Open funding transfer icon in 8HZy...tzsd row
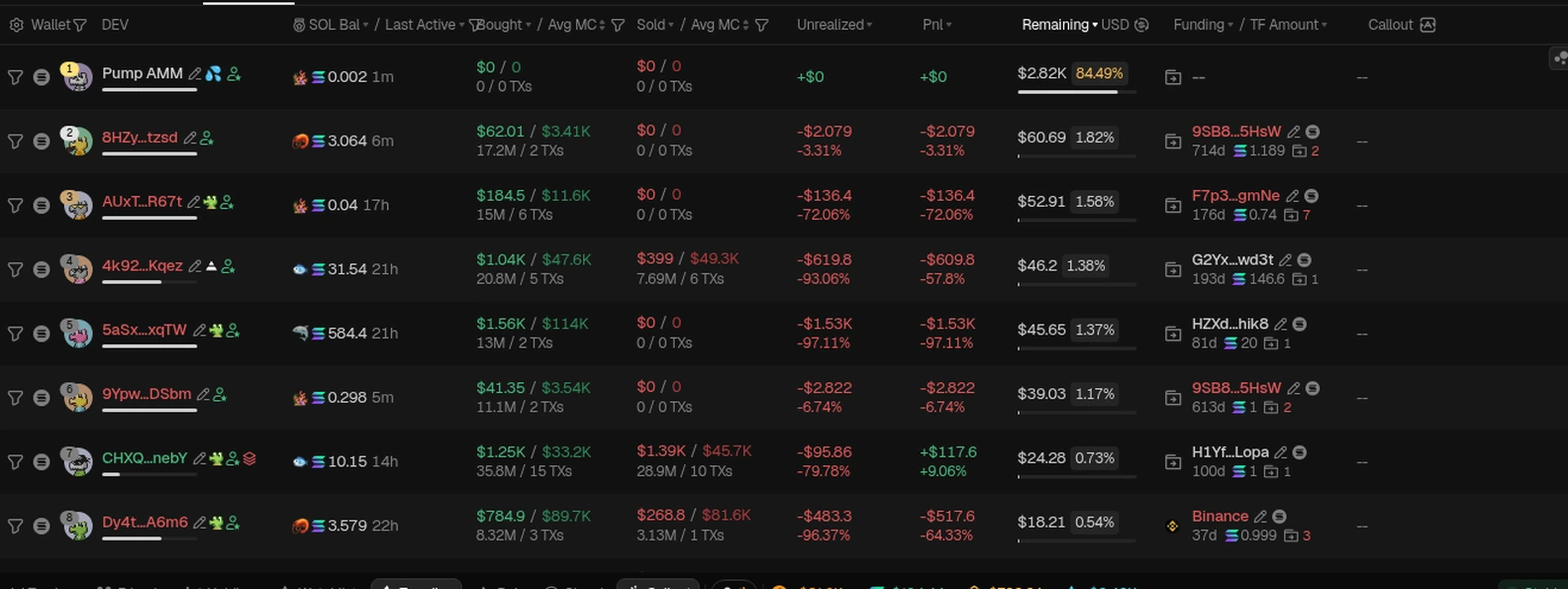1568x589 pixels. tap(1173, 141)
